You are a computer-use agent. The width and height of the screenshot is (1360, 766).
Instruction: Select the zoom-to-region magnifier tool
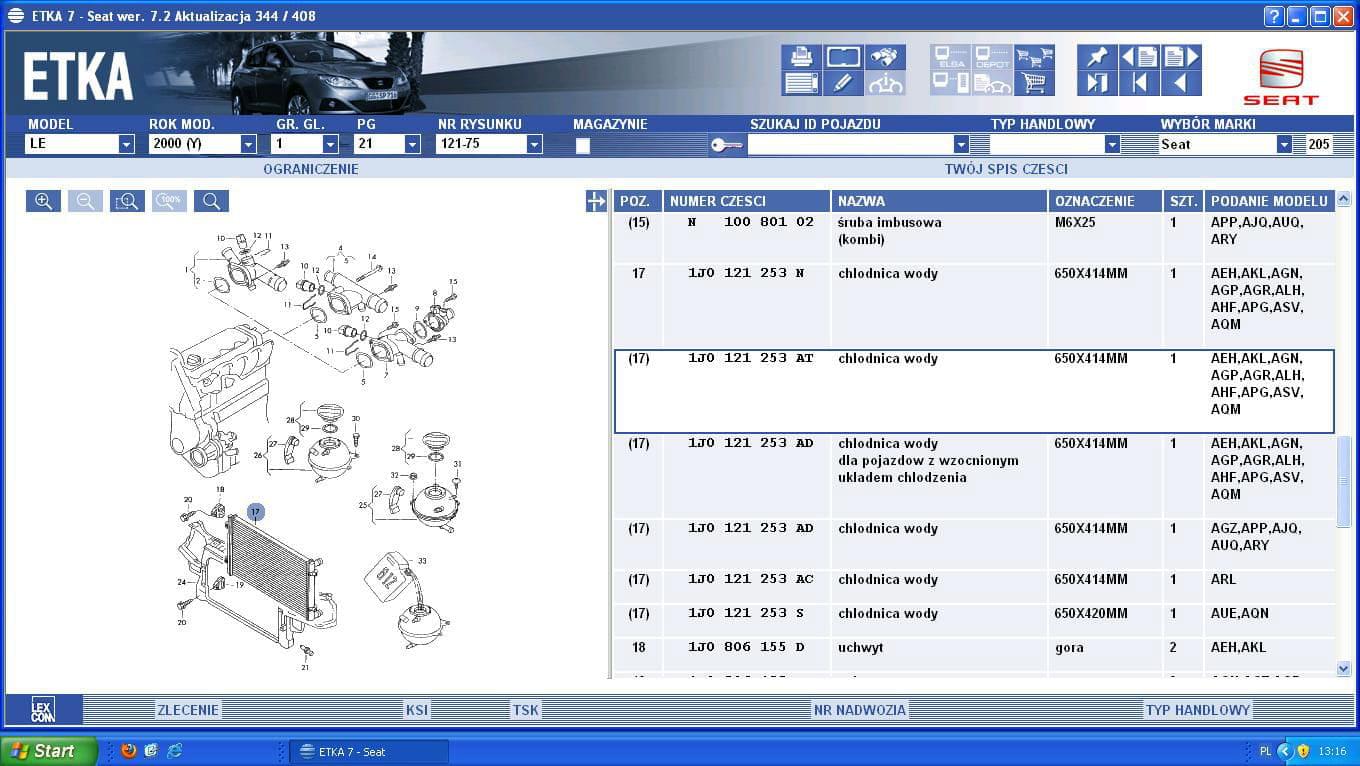tap(127, 201)
